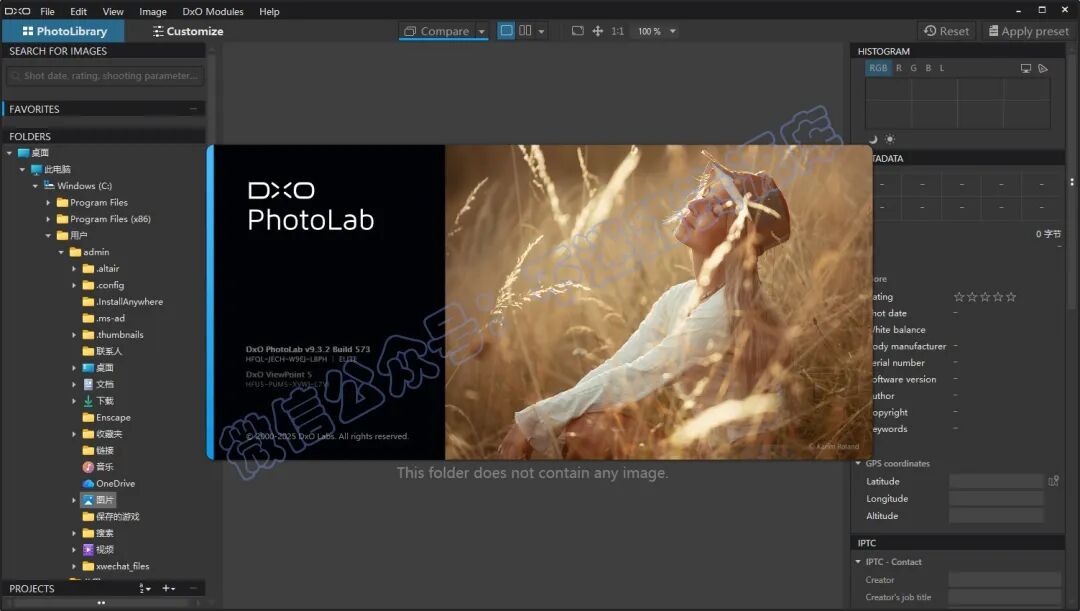Image resolution: width=1080 pixels, height=611 pixels.
Task: Show only B channel in histogram
Action: [928, 68]
